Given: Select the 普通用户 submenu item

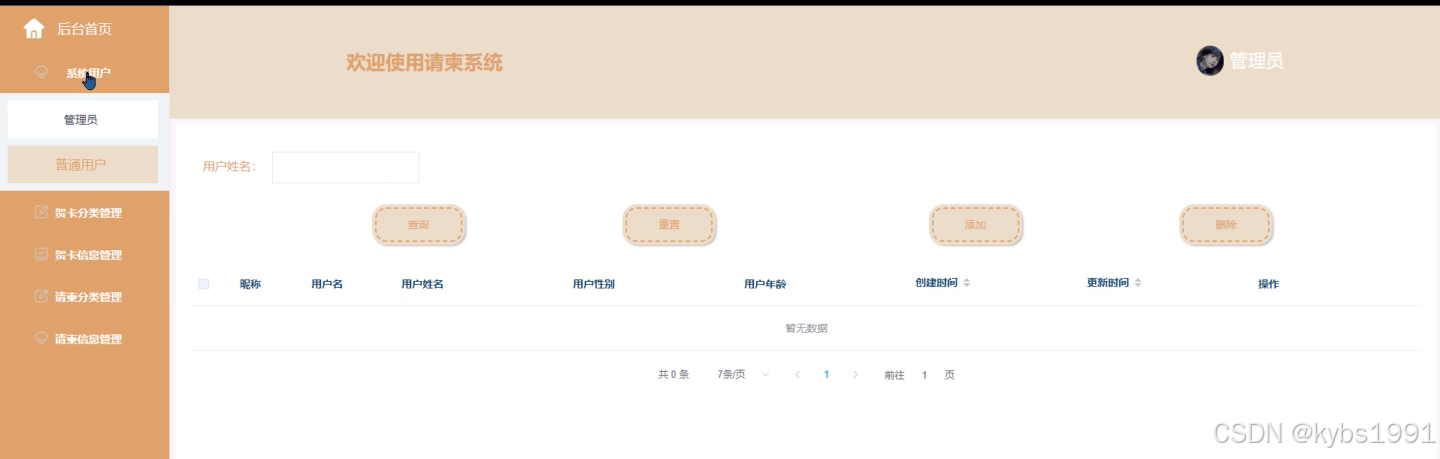Looking at the screenshot, I should 83,165.
